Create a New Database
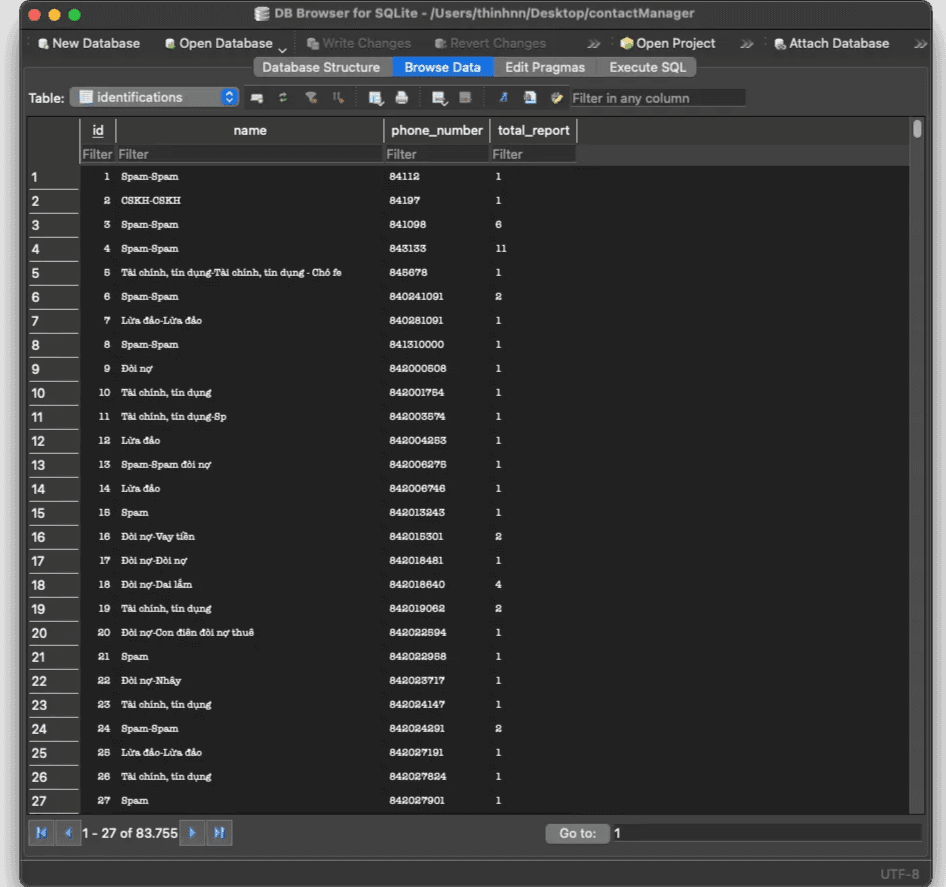This screenshot has height=887, width=946. click(89, 43)
